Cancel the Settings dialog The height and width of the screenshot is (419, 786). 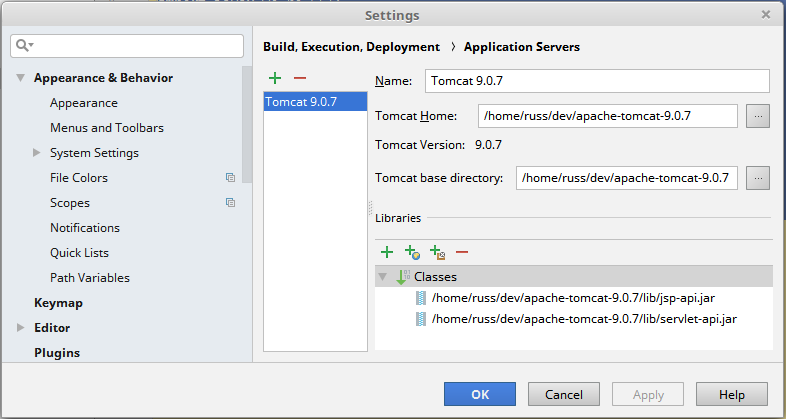[x=563, y=394]
